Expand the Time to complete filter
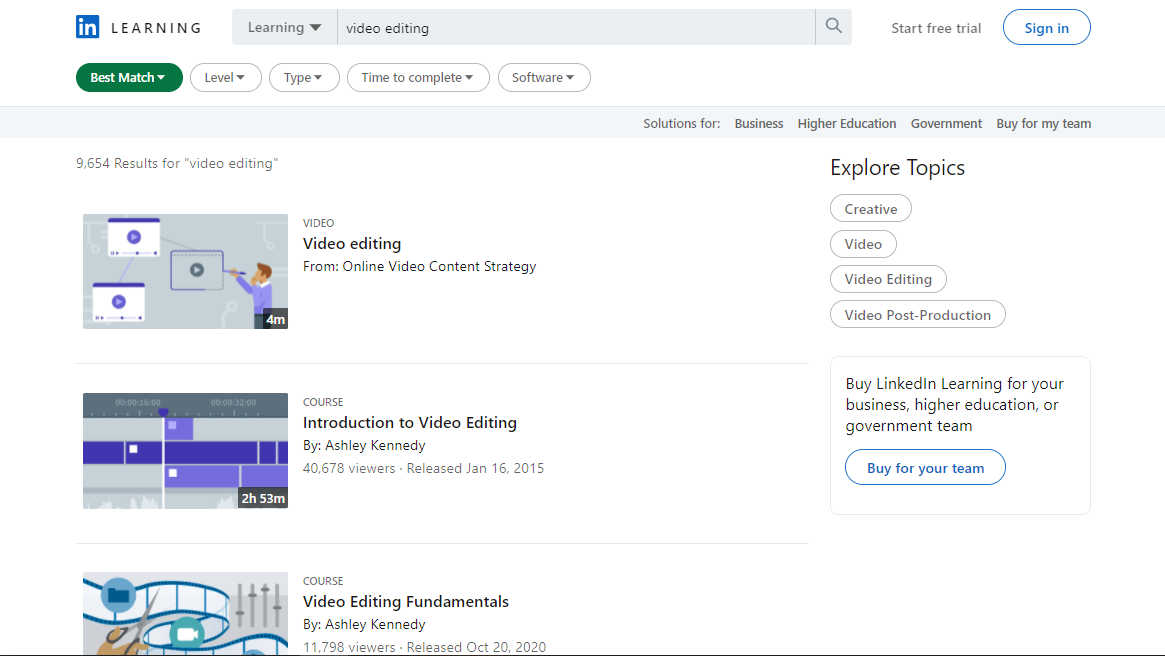This screenshot has height=656, width=1165. 418,77
